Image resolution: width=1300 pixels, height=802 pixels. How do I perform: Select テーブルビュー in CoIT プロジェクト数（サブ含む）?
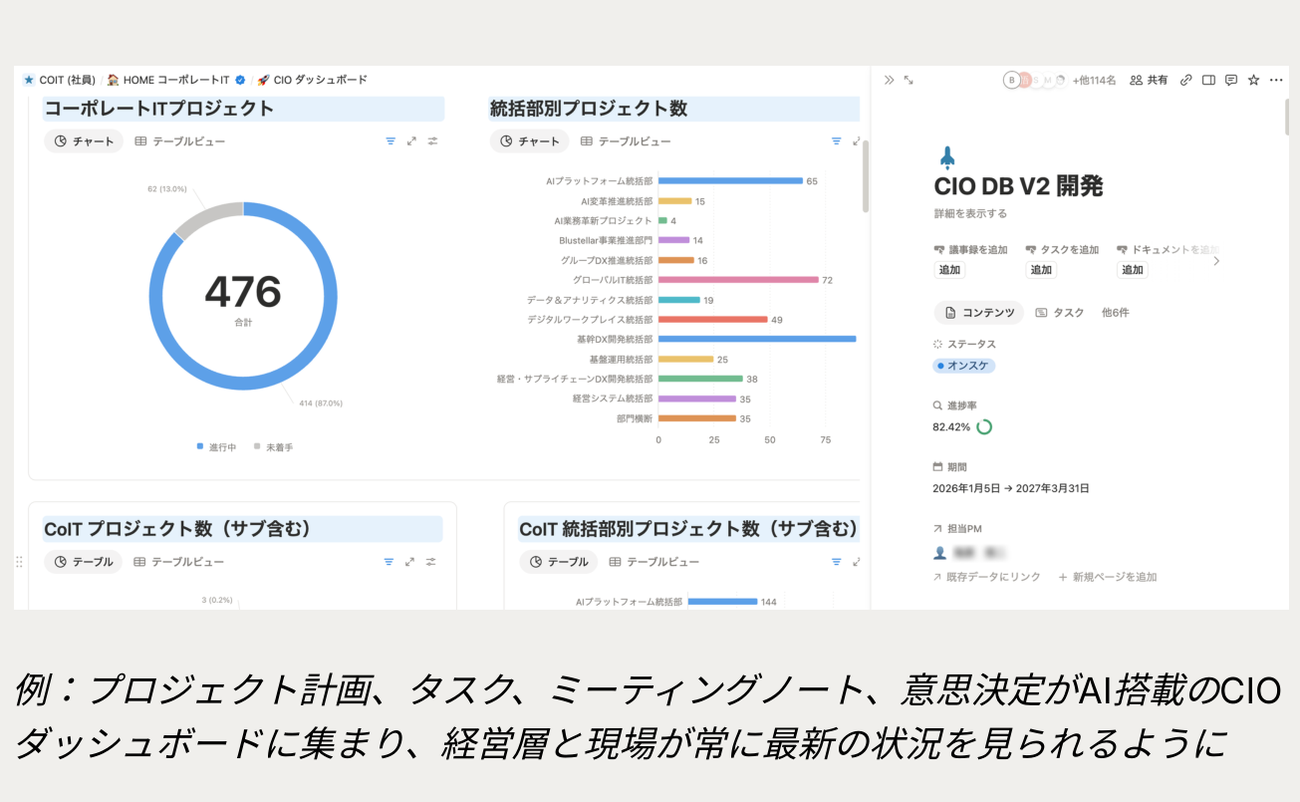(178, 562)
